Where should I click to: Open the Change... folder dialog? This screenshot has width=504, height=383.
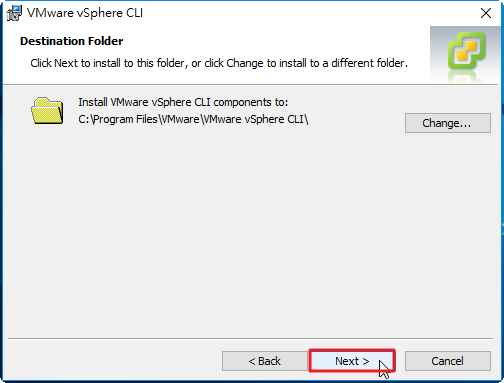pos(448,123)
